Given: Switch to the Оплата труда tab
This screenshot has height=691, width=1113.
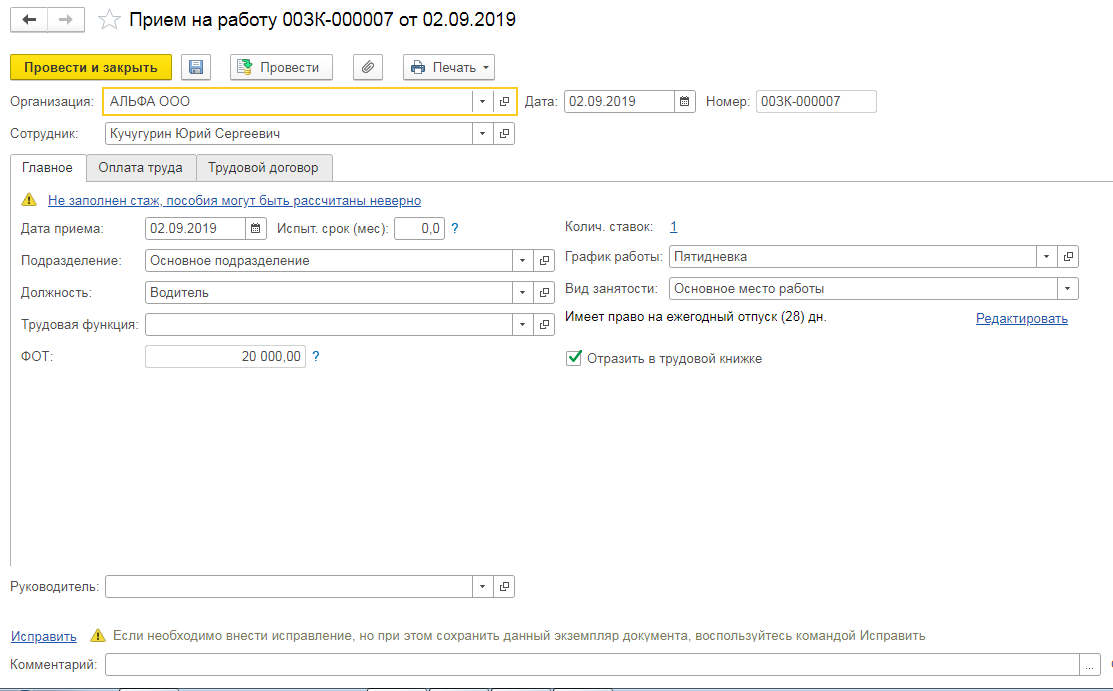Looking at the screenshot, I should (140, 167).
